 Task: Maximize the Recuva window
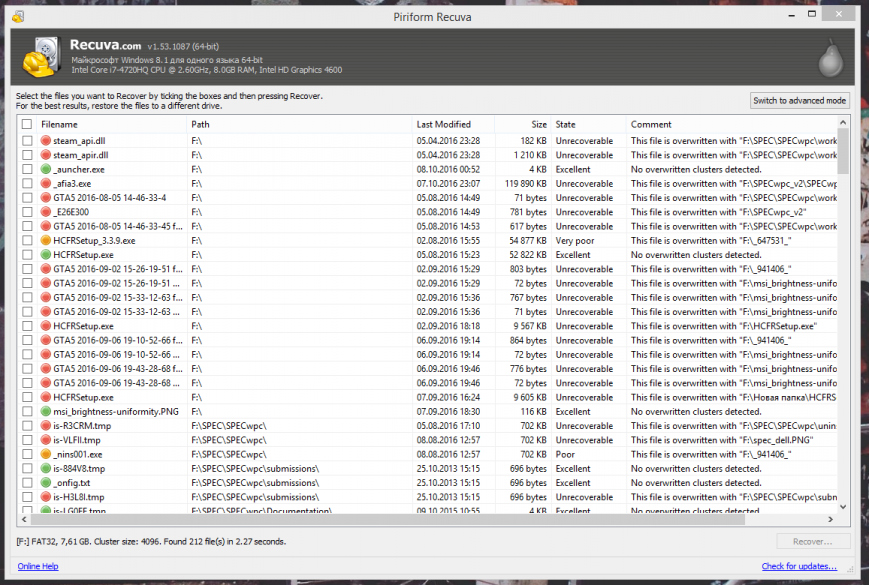coord(812,14)
